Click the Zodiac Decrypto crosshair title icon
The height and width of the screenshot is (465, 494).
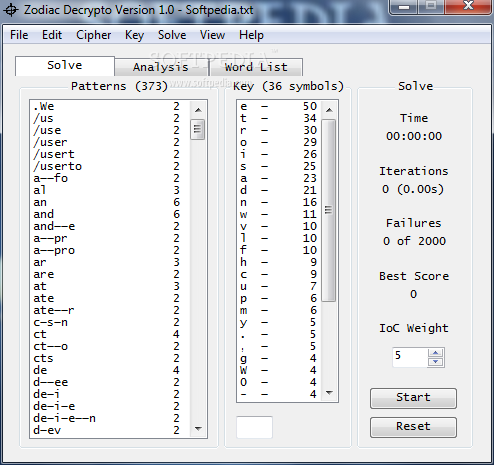pos(11,10)
